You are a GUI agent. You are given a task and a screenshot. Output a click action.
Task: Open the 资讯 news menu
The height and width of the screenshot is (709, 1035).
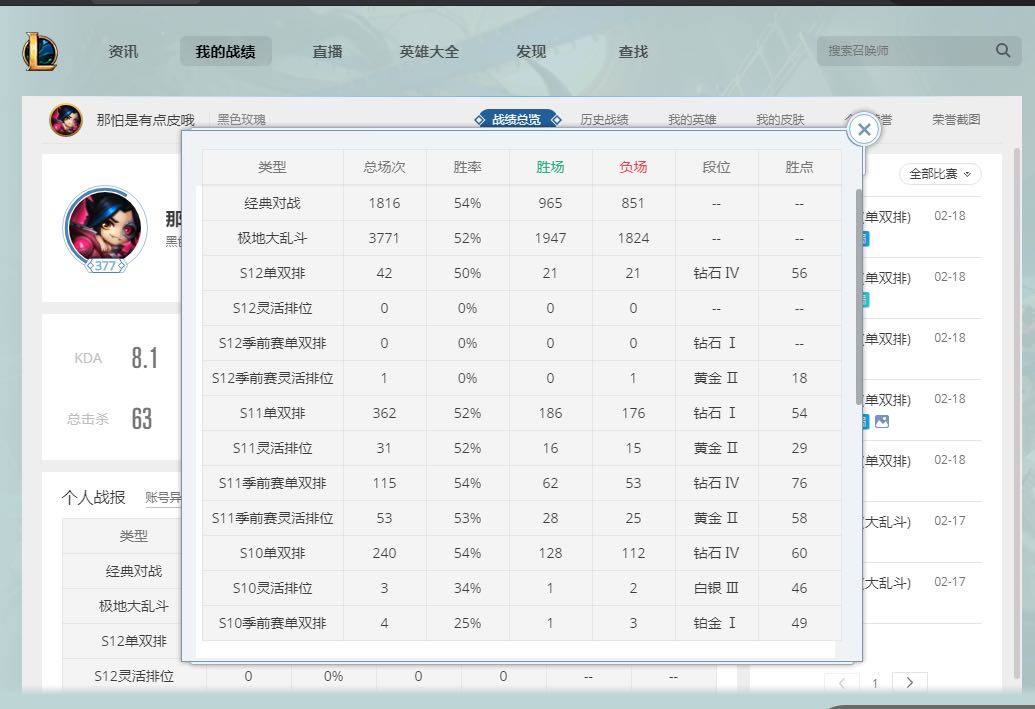[123, 51]
